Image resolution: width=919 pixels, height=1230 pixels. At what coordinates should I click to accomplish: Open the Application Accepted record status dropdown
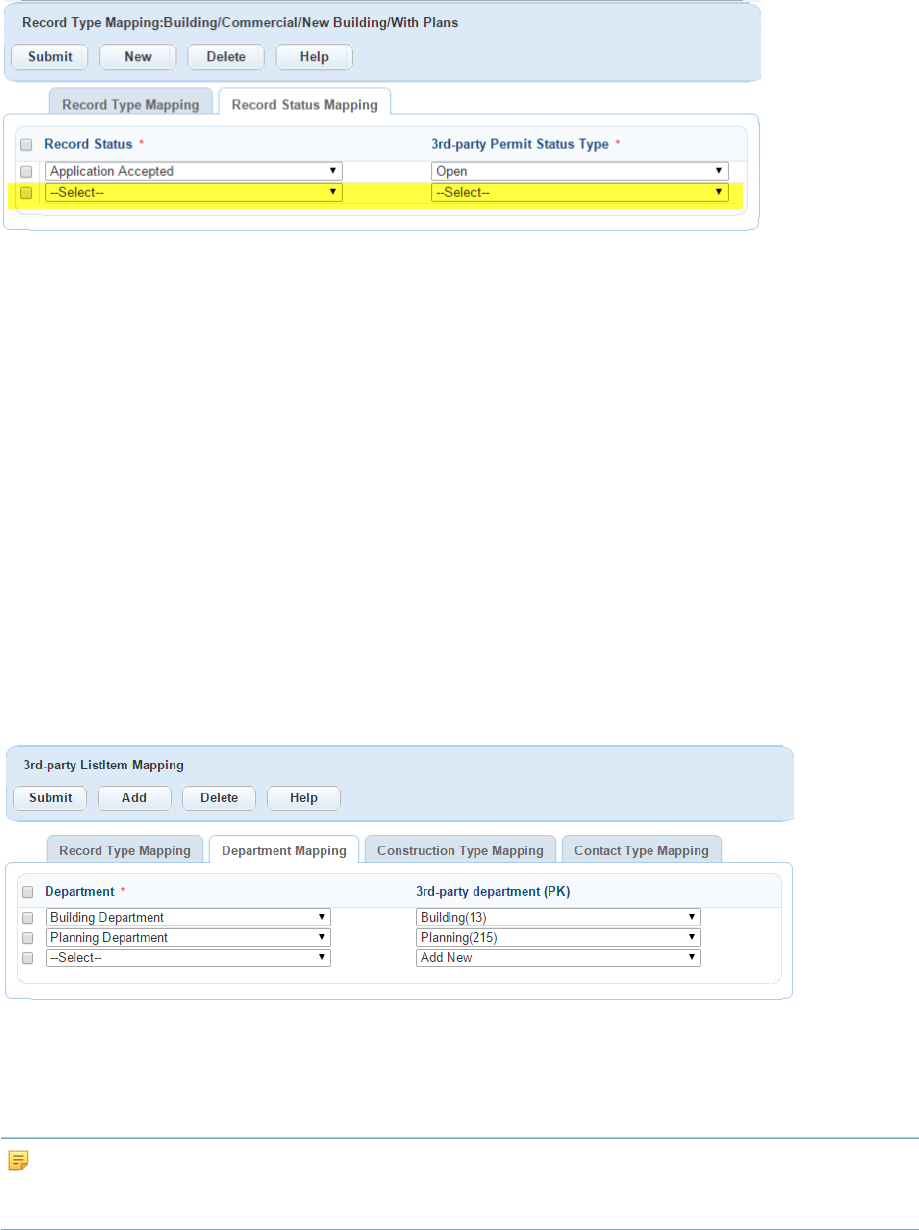coord(194,171)
